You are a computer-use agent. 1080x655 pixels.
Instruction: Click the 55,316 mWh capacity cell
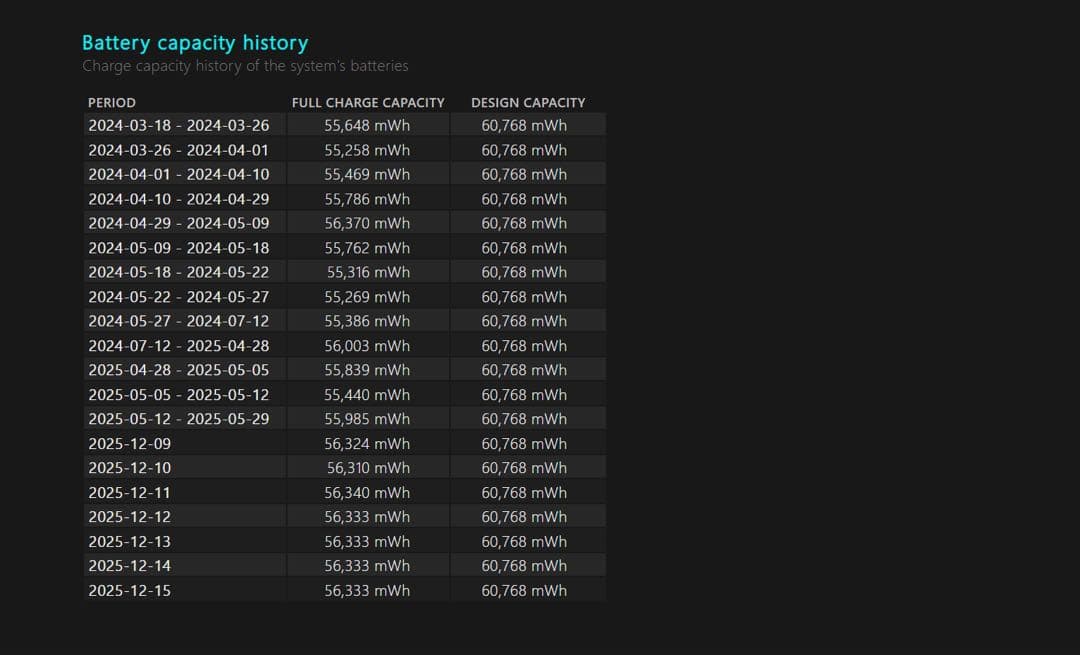(368, 272)
